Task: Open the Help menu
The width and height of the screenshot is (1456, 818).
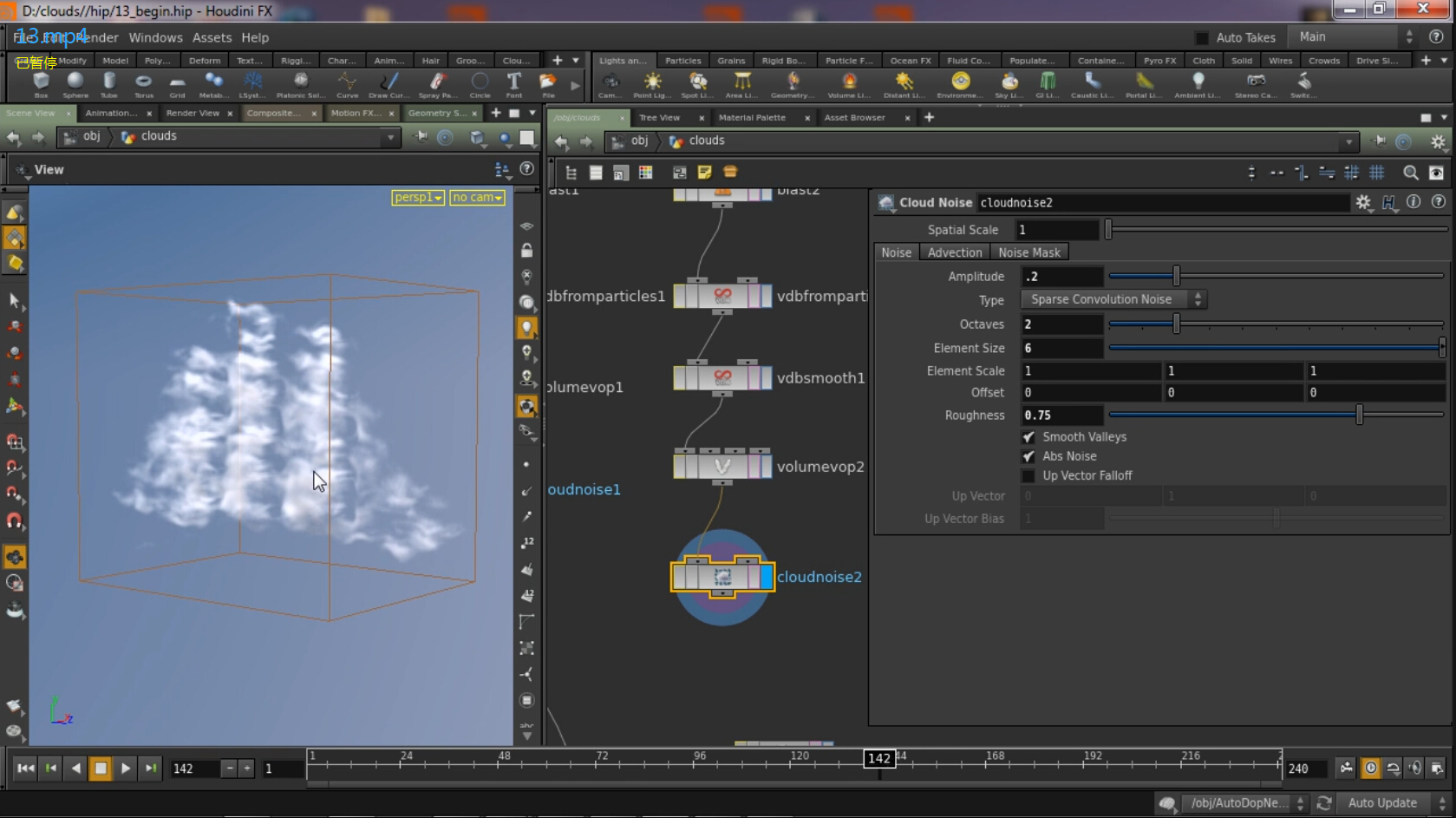Action: pos(255,37)
